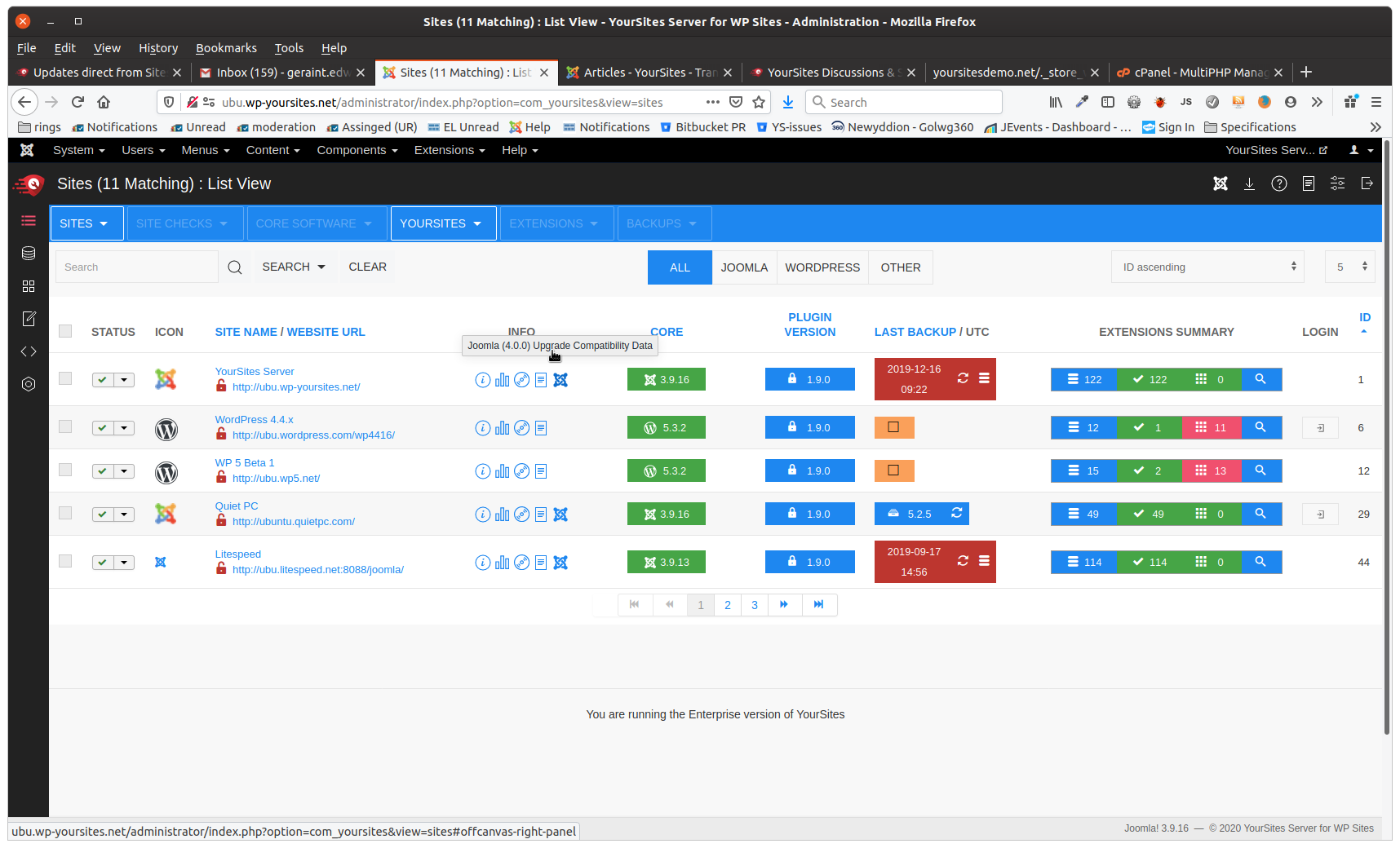Sort by SITE NAME column header

click(246, 332)
